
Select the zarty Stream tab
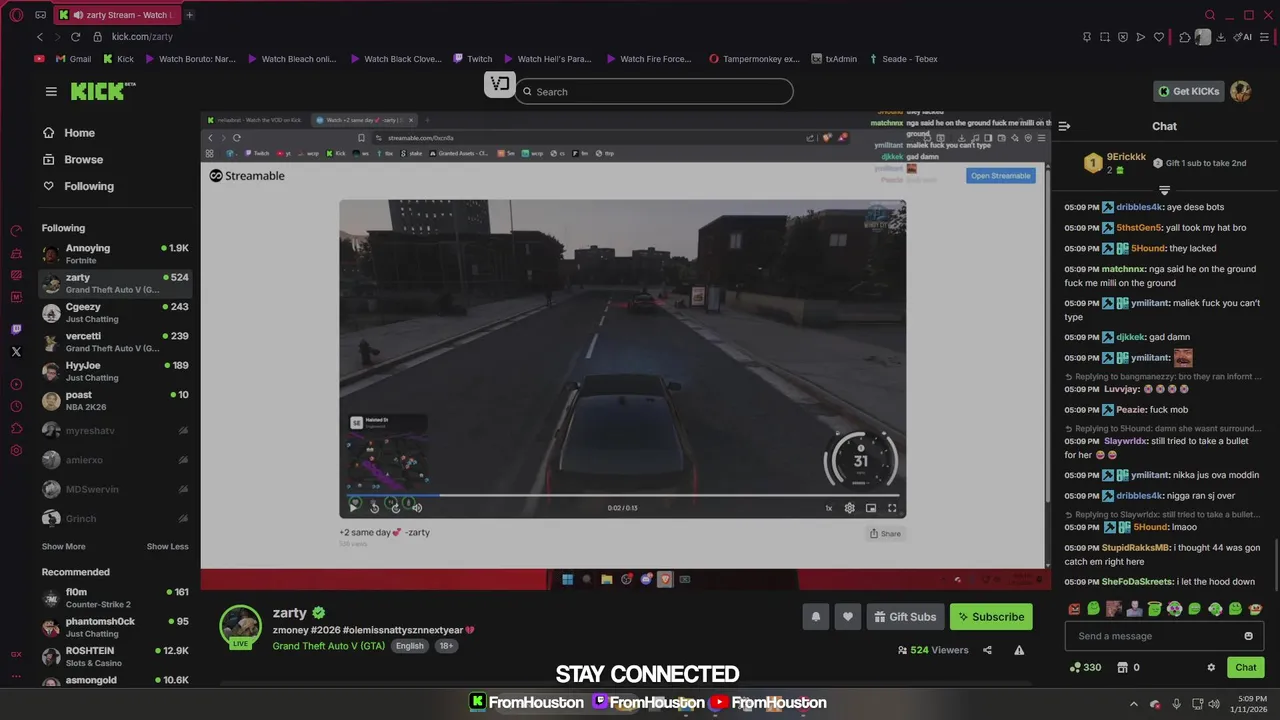pos(116,15)
